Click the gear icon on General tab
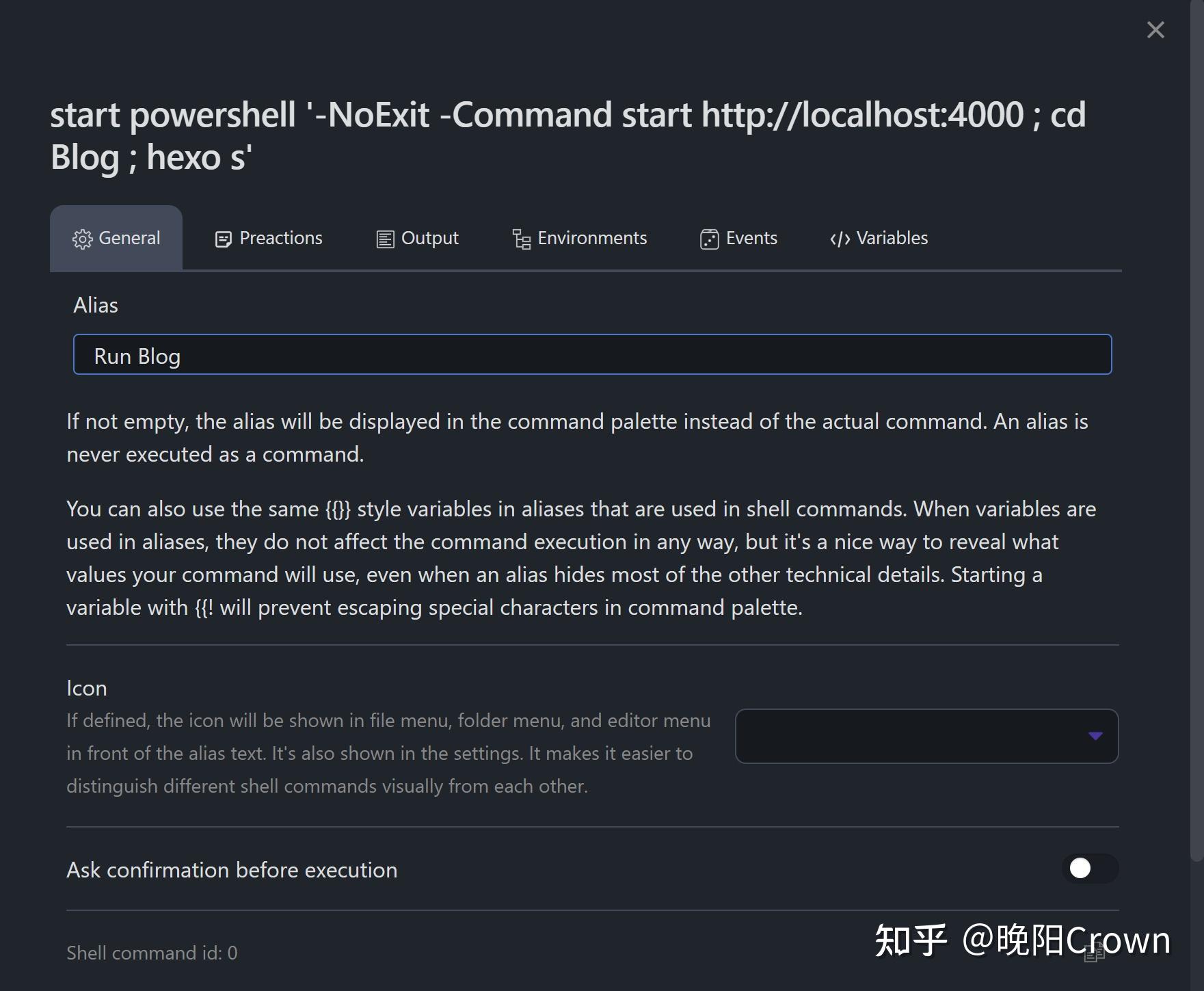Viewport: 1204px width, 991px height. click(82, 239)
